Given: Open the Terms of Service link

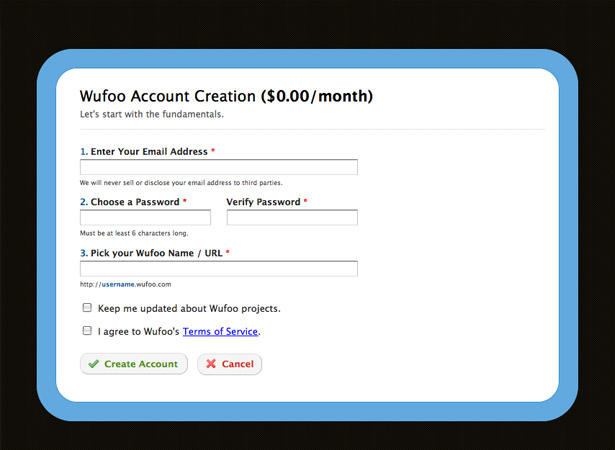Looking at the screenshot, I should (x=220, y=332).
